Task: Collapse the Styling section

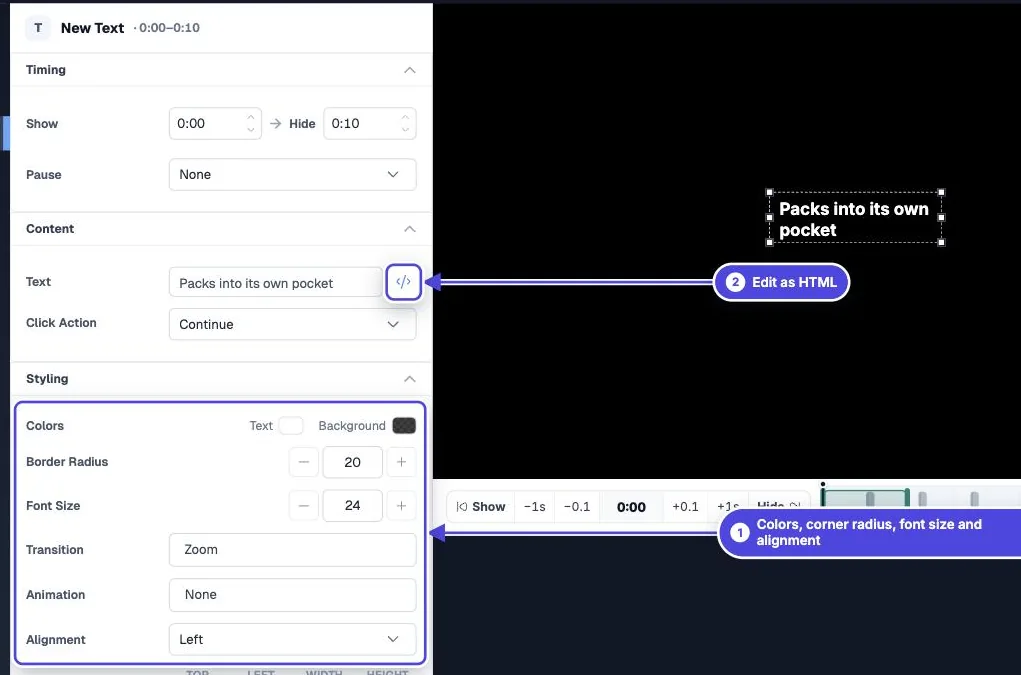Action: coord(410,379)
